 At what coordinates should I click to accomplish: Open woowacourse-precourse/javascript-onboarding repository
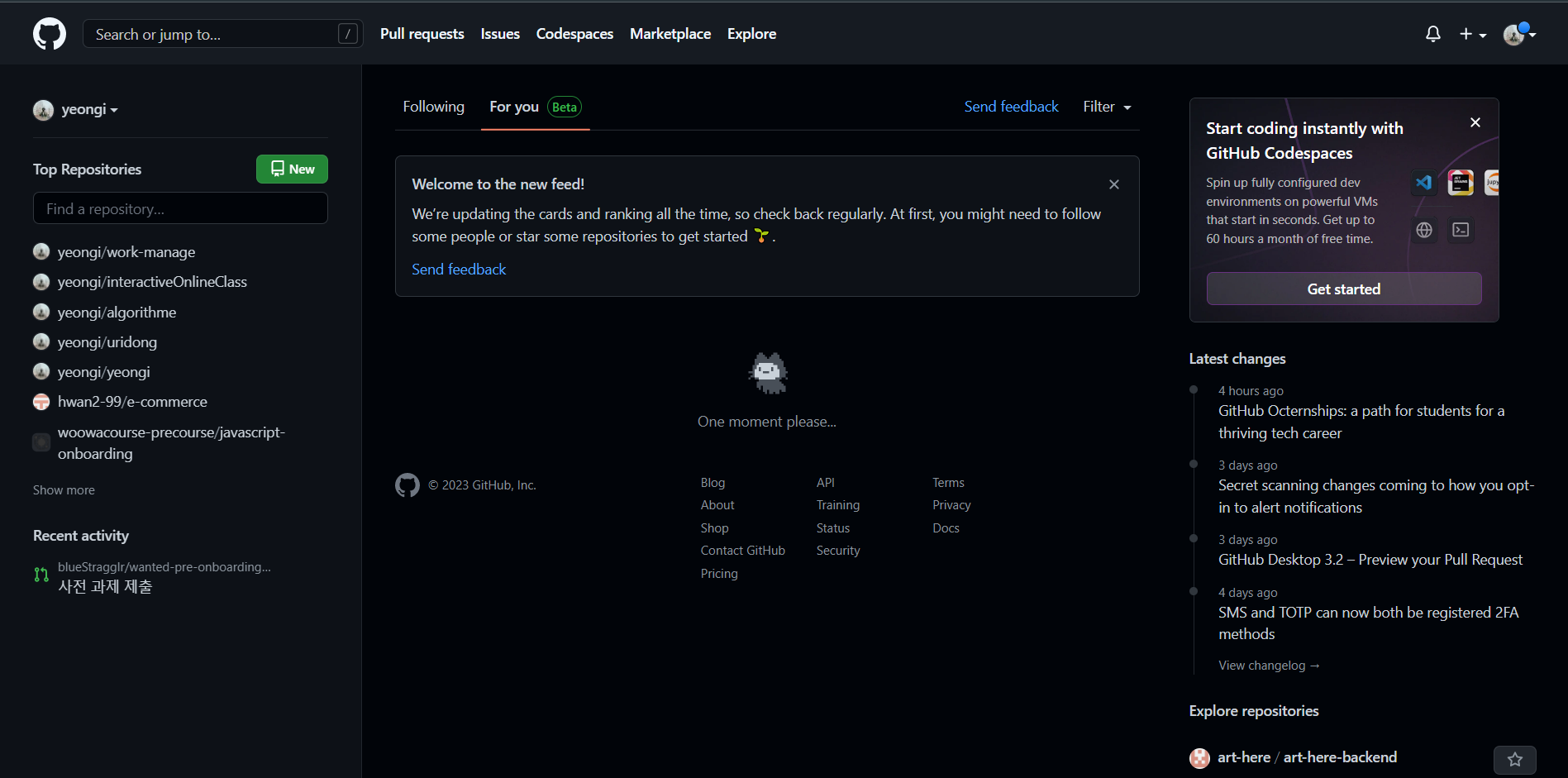click(171, 443)
